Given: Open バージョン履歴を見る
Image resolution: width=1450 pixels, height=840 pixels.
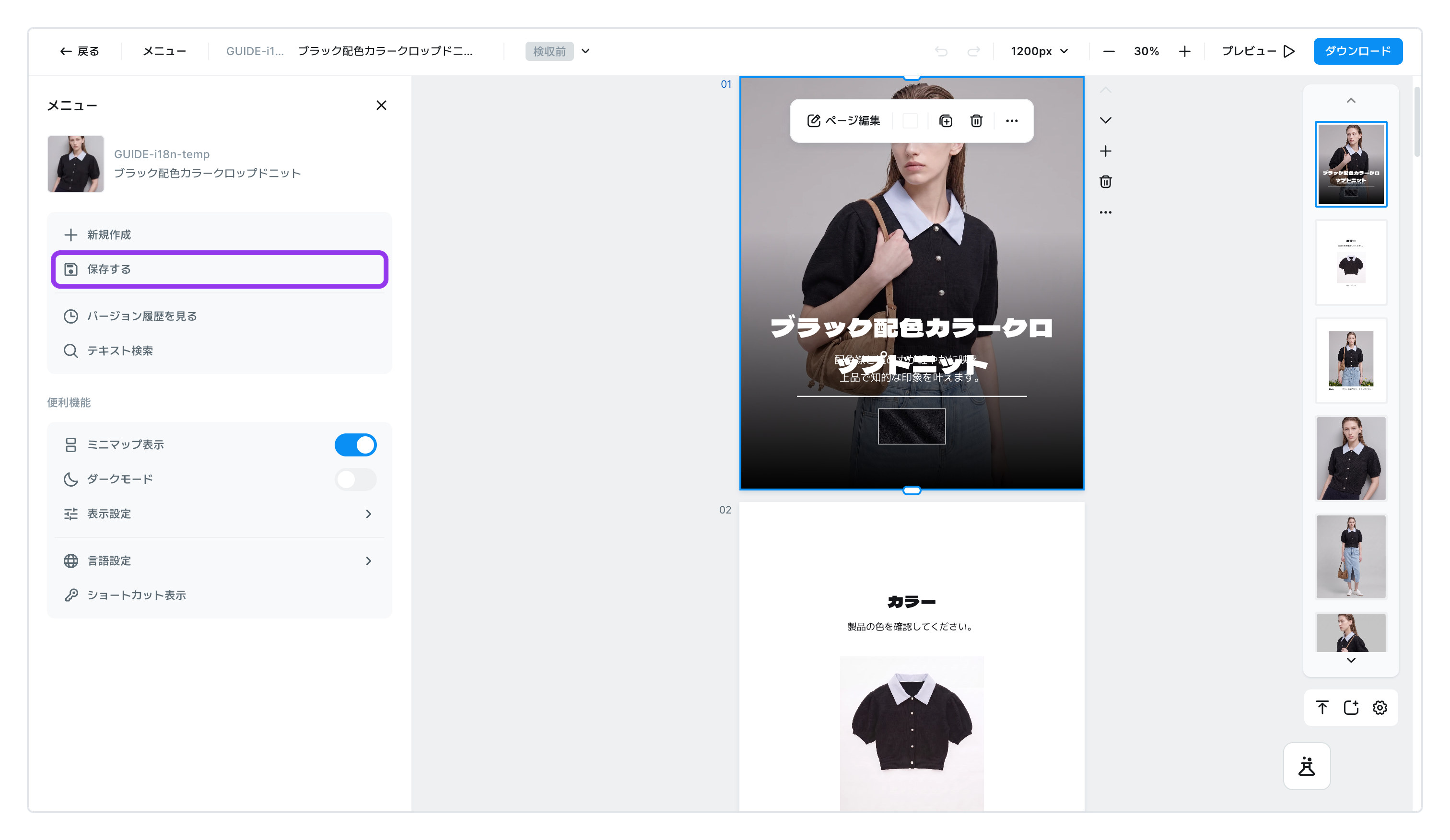Looking at the screenshot, I should tap(219, 316).
